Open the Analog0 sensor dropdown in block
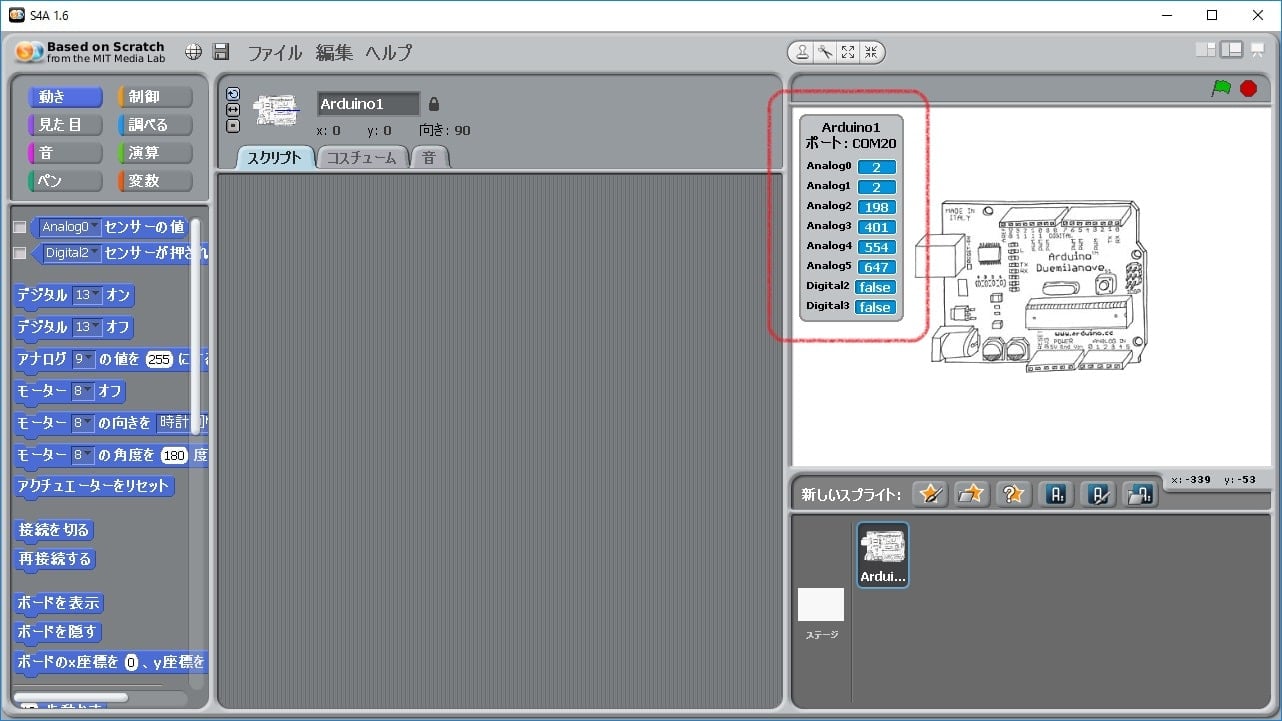The height and width of the screenshot is (721, 1282). click(x=71, y=227)
